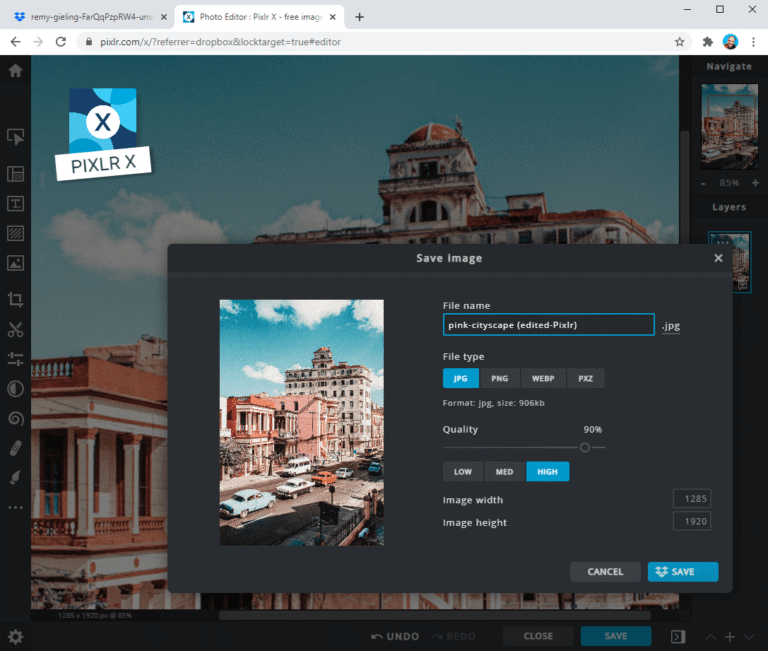Open the Add Text tool
768x651 pixels.
click(x=15, y=204)
